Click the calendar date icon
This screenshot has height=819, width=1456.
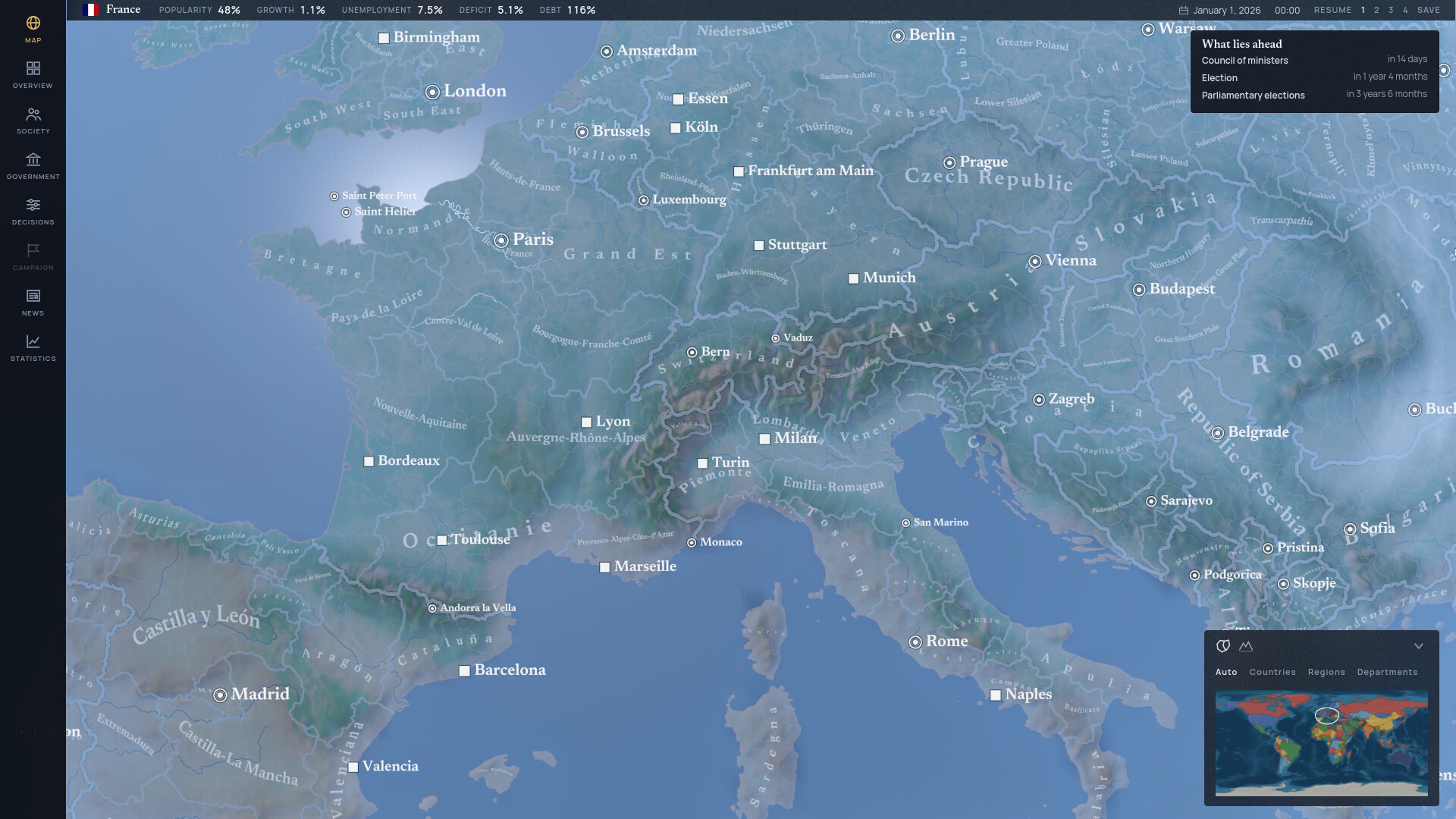(x=1183, y=11)
